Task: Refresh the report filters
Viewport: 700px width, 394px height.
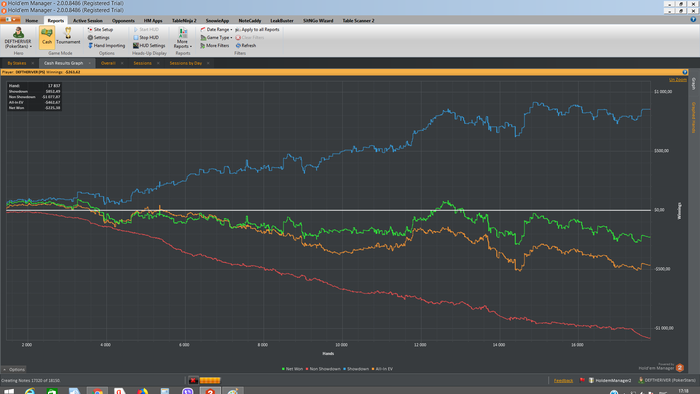Action: pyautogui.click(x=246, y=46)
